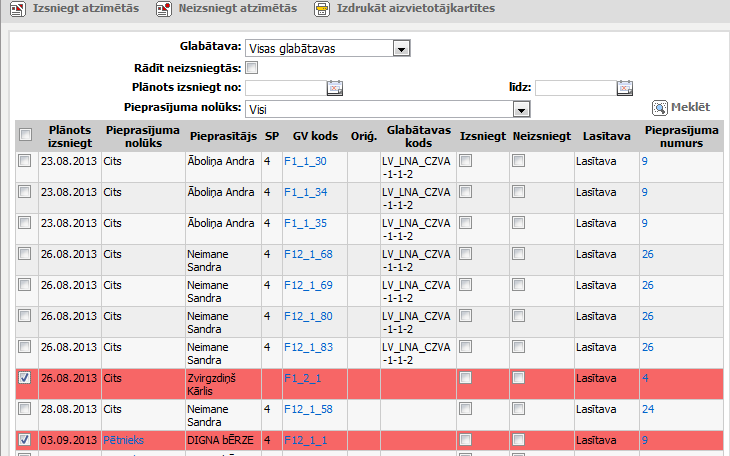Uncheck the row checkbox for Zvirgzdiņš Kārlis

(25, 379)
